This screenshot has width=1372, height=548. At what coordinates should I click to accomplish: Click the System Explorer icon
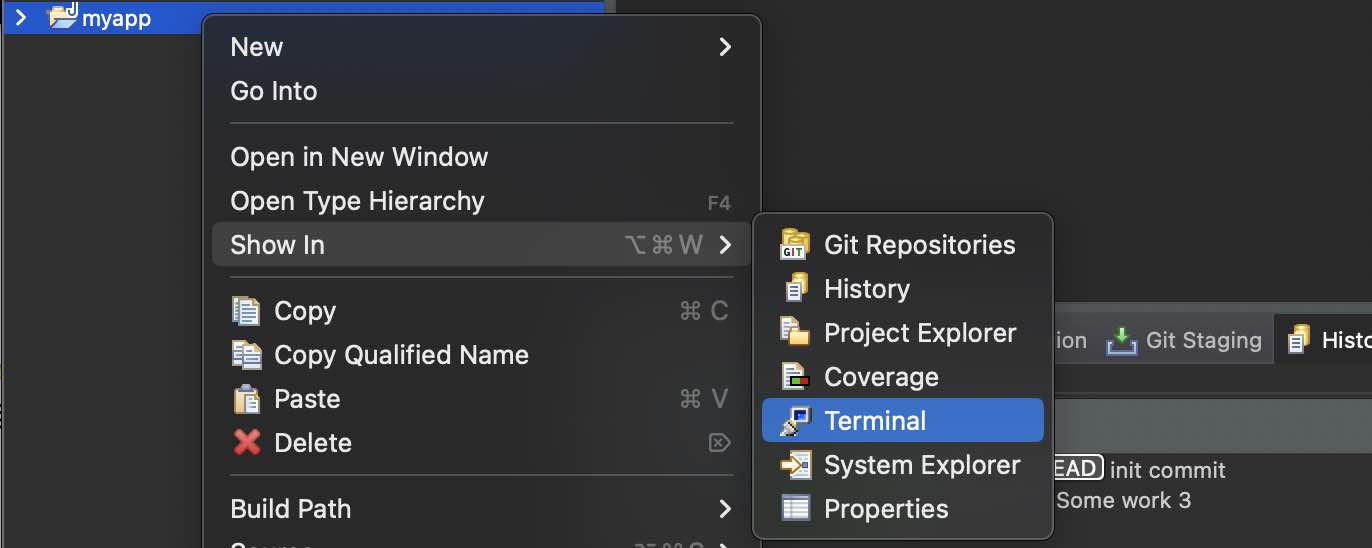pyautogui.click(x=794, y=465)
